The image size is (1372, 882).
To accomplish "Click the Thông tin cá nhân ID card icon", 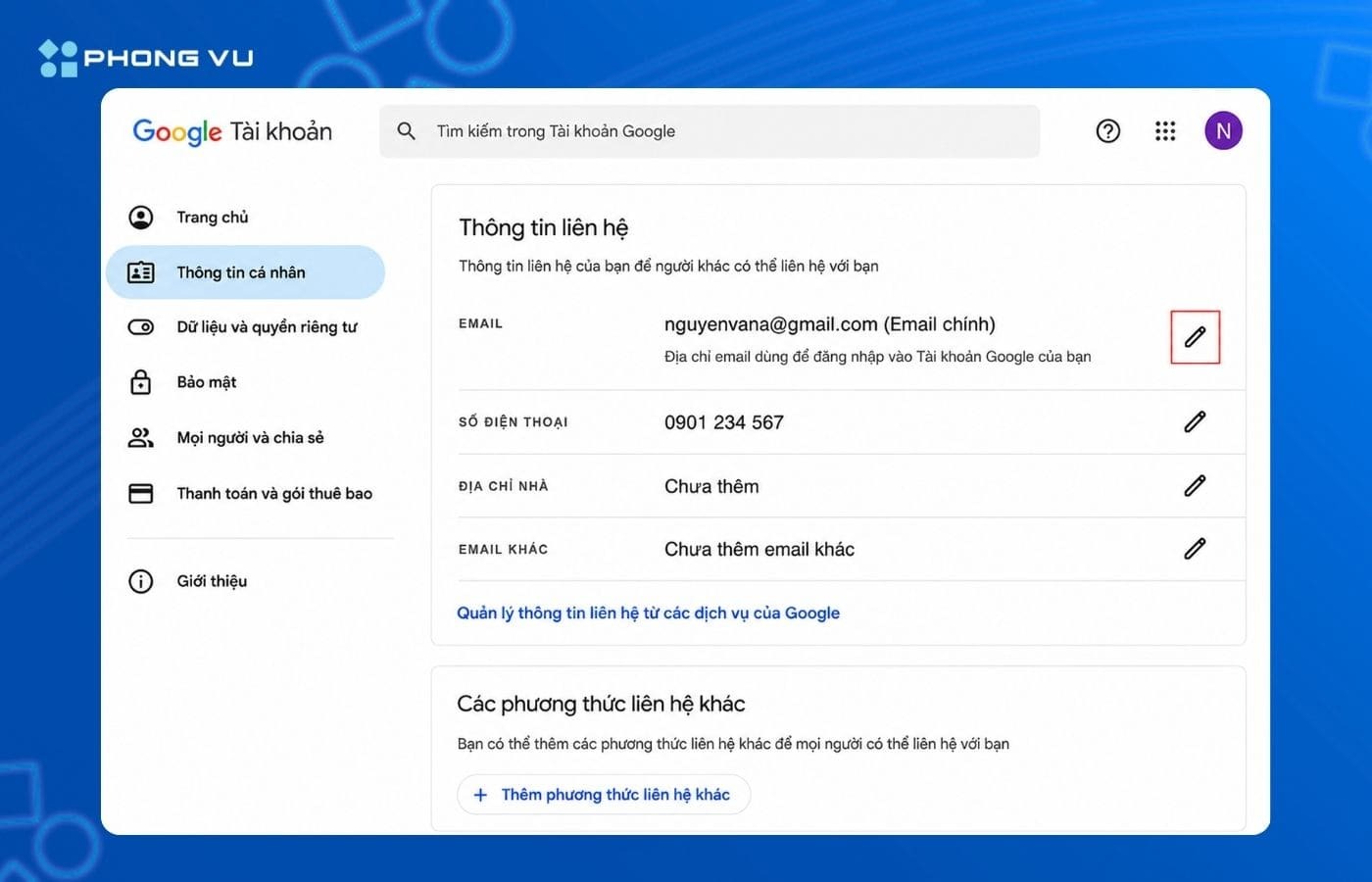I will pyautogui.click(x=141, y=272).
